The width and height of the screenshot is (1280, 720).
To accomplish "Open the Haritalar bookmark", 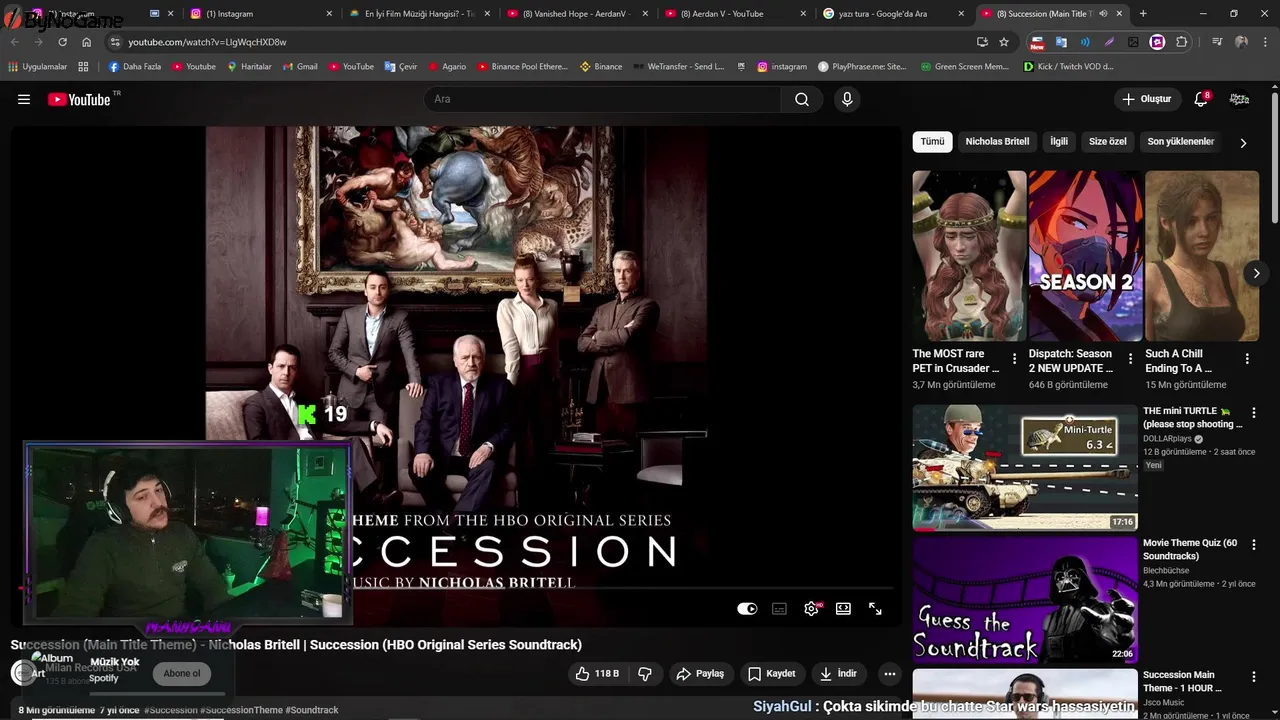I will click(249, 66).
